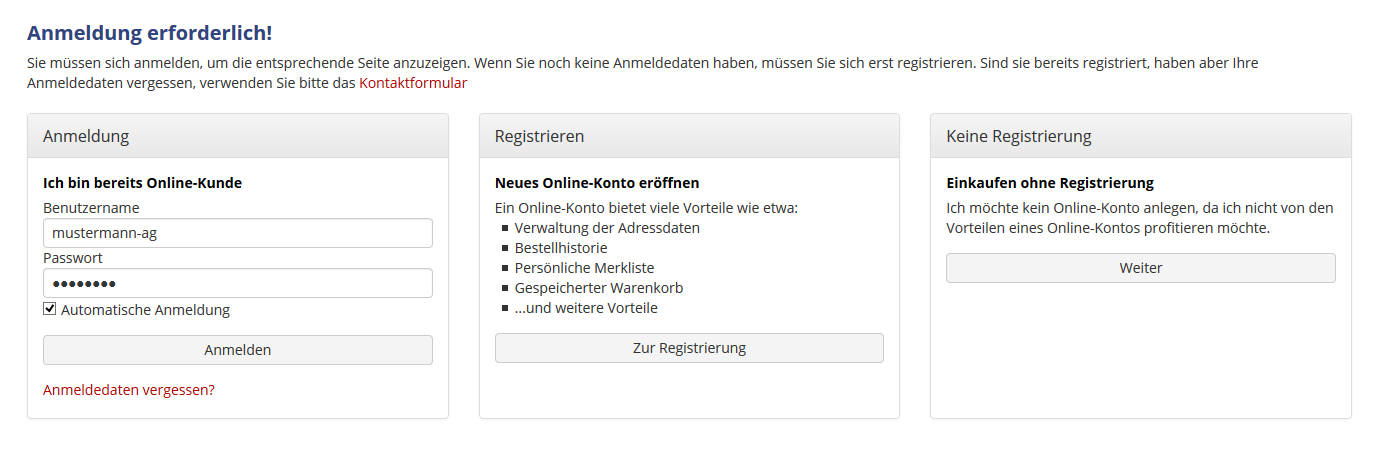Screen dimensions: 1377x463
Task: Uncheck the Automatische Anmeldung checkbox
Action: pos(50,309)
